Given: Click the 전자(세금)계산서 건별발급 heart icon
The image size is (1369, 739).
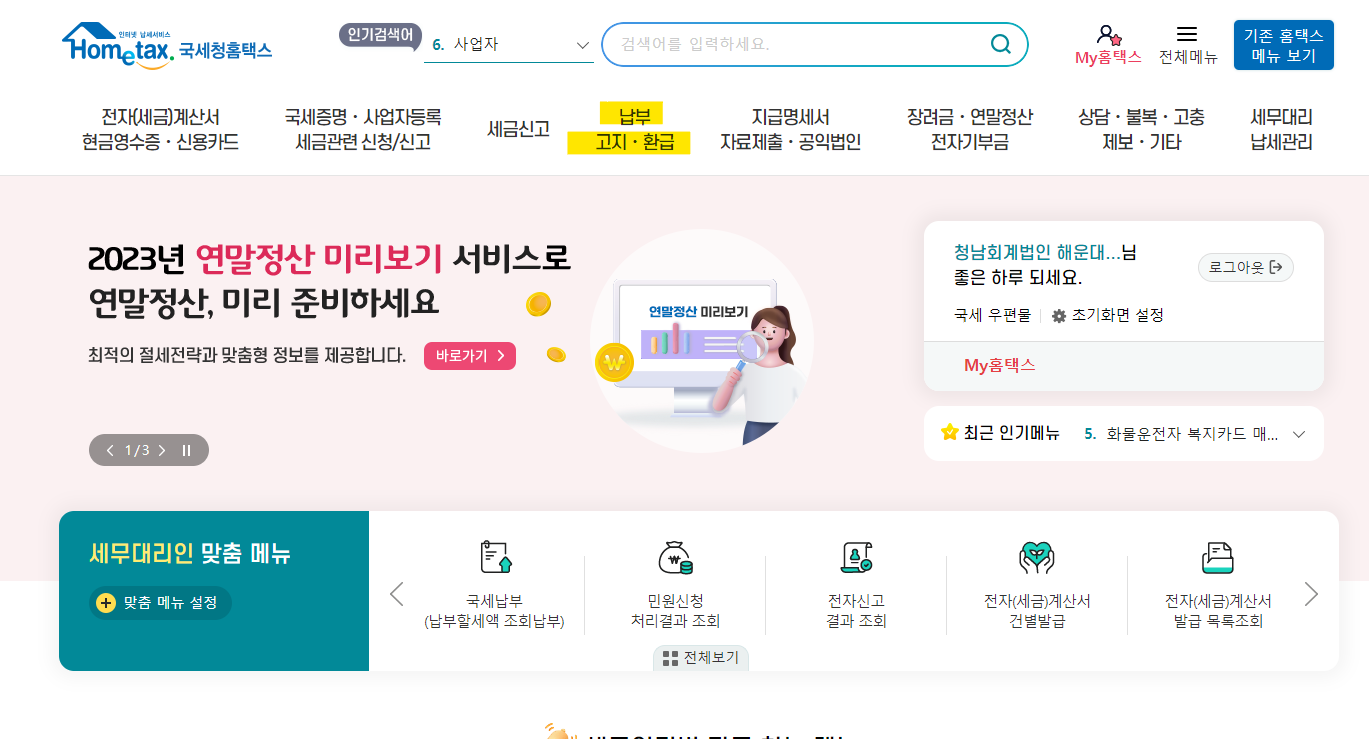Looking at the screenshot, I should pos(1037,557).
